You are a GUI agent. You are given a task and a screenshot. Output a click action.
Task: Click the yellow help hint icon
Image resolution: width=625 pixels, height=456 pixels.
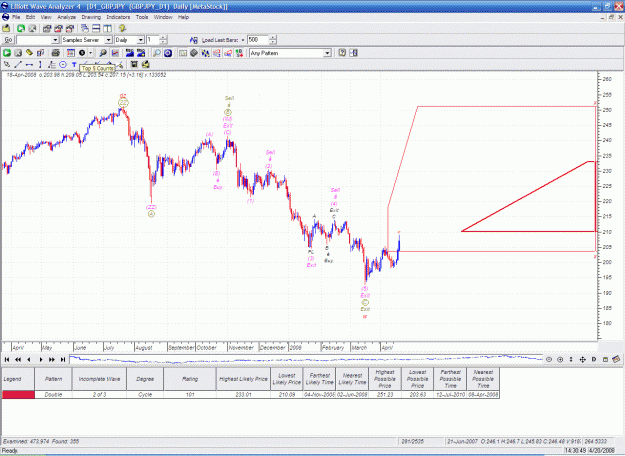(x=122, y=28)
